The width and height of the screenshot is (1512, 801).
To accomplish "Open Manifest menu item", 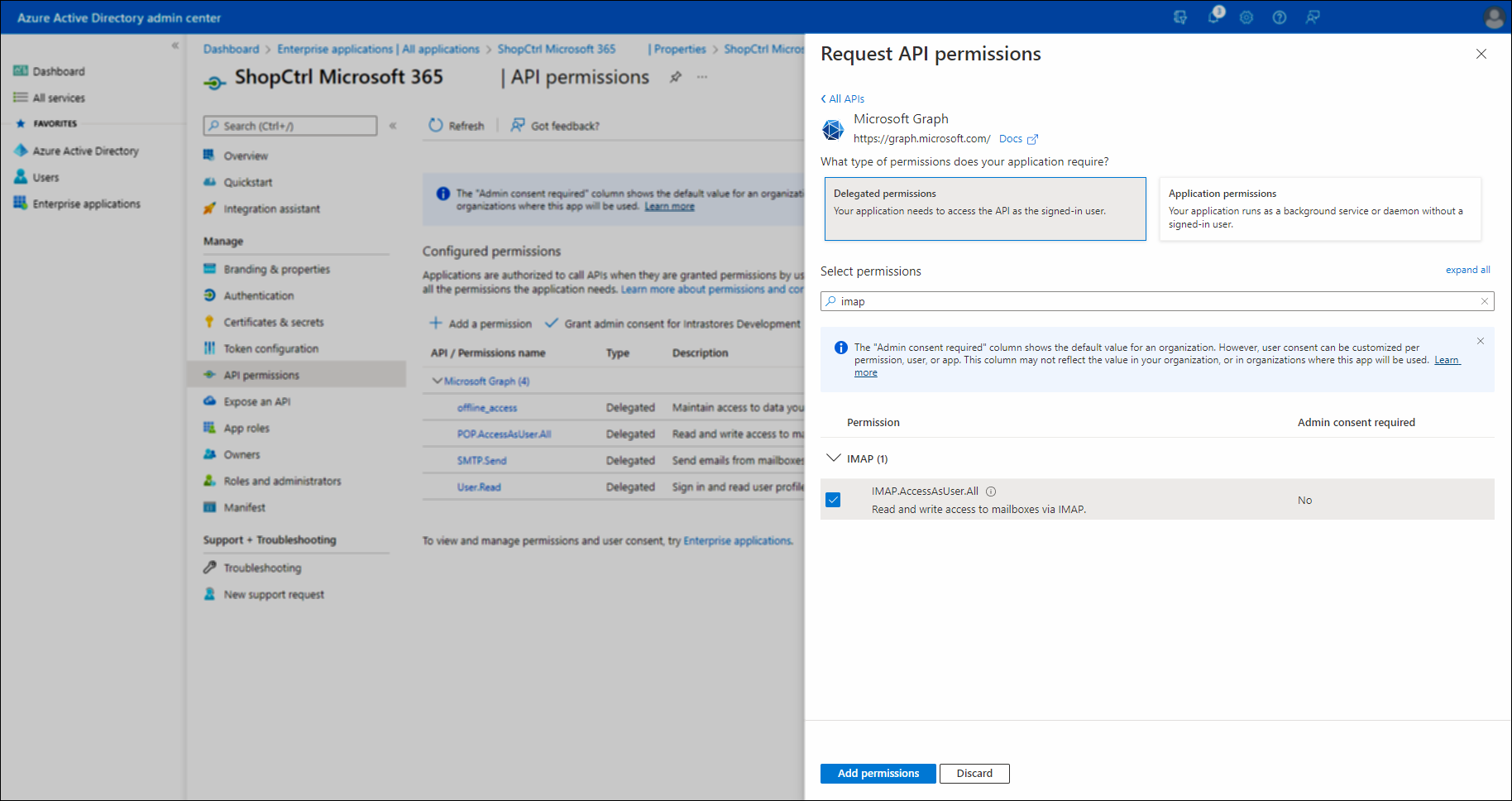I will point(244,507).
